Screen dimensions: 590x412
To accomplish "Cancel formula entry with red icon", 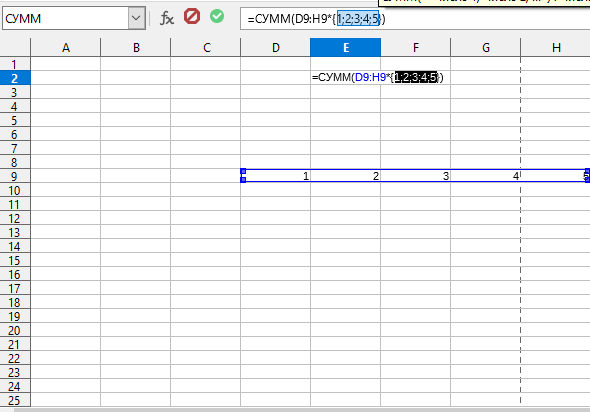I will 192,17.
